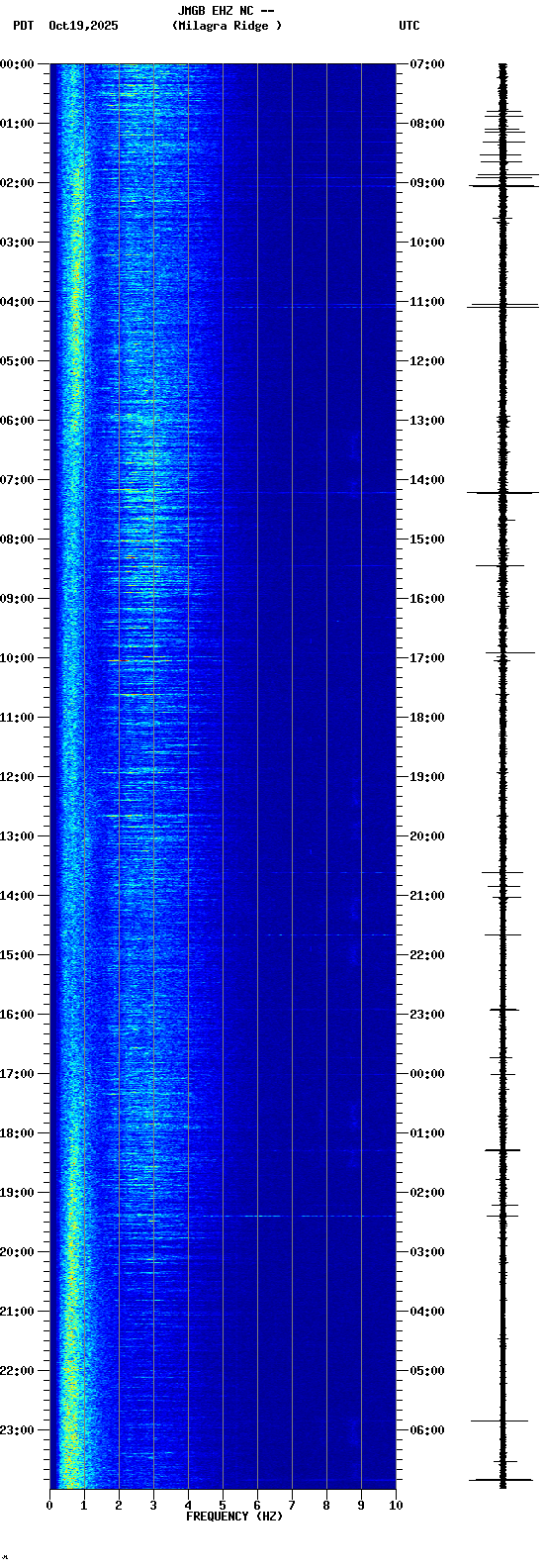
Task: Click the frequency axis tick '8'
Action: (x=326, y=1506)
